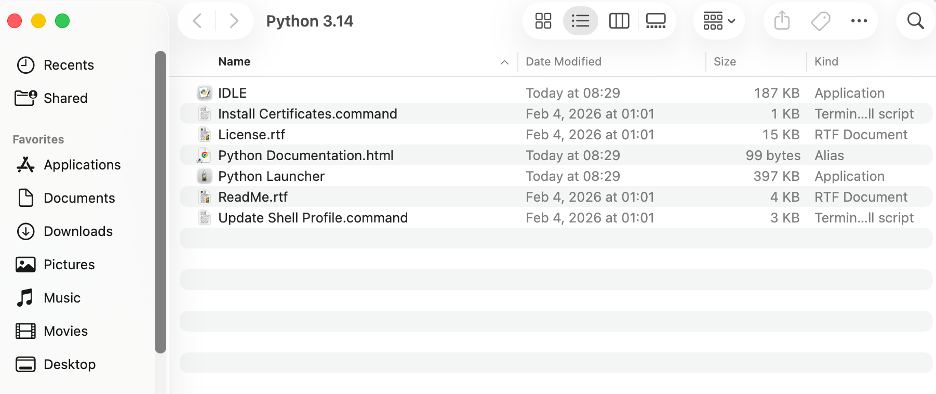Click the Downloads arrow icon

tap(25, 232)
